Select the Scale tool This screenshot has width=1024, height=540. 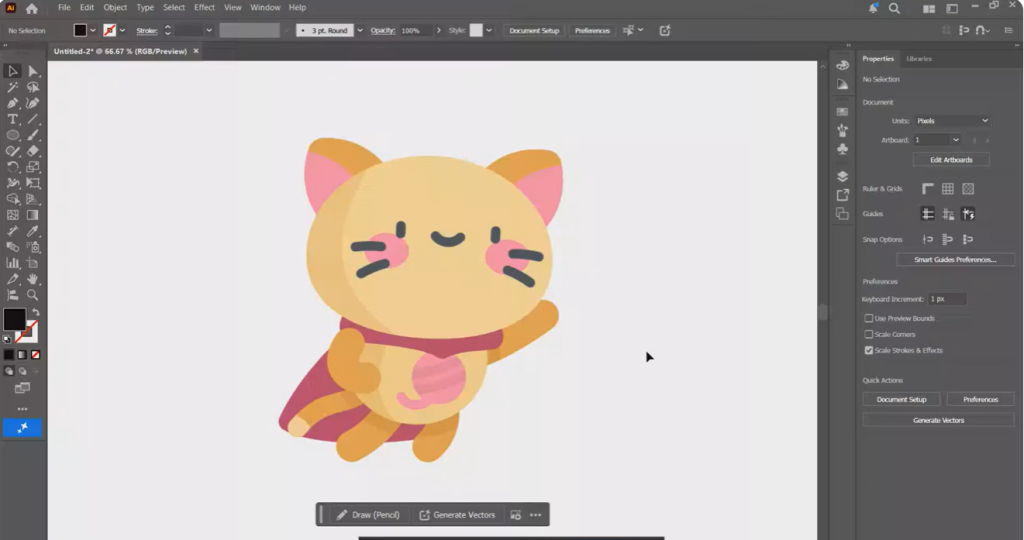point(33,167)
